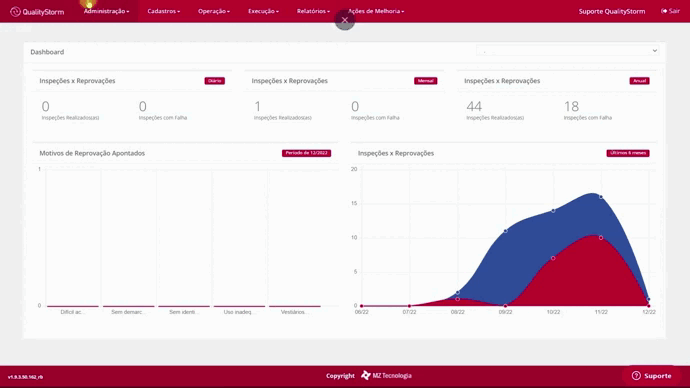Screen dimensions: 690x388
Task: Click the Sair logout icon
Action: coord(664,11)
